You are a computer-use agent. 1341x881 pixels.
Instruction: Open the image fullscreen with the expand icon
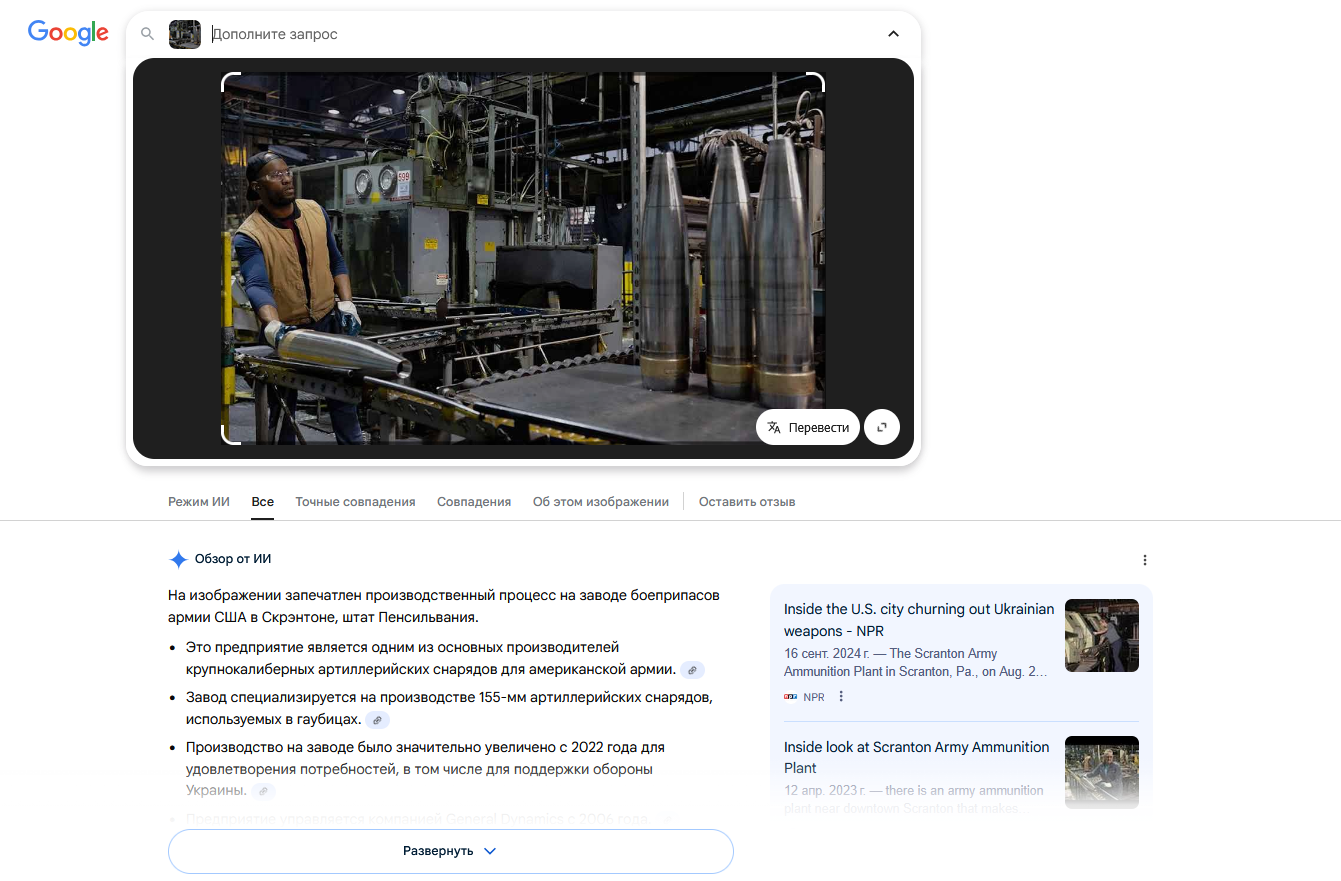pos(882,427)
